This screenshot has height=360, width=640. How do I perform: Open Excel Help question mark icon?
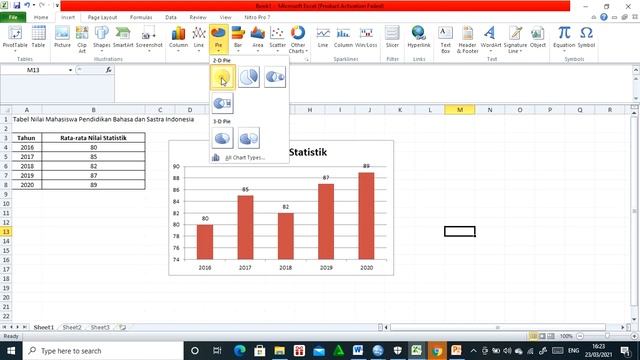[x=604, y=17]
